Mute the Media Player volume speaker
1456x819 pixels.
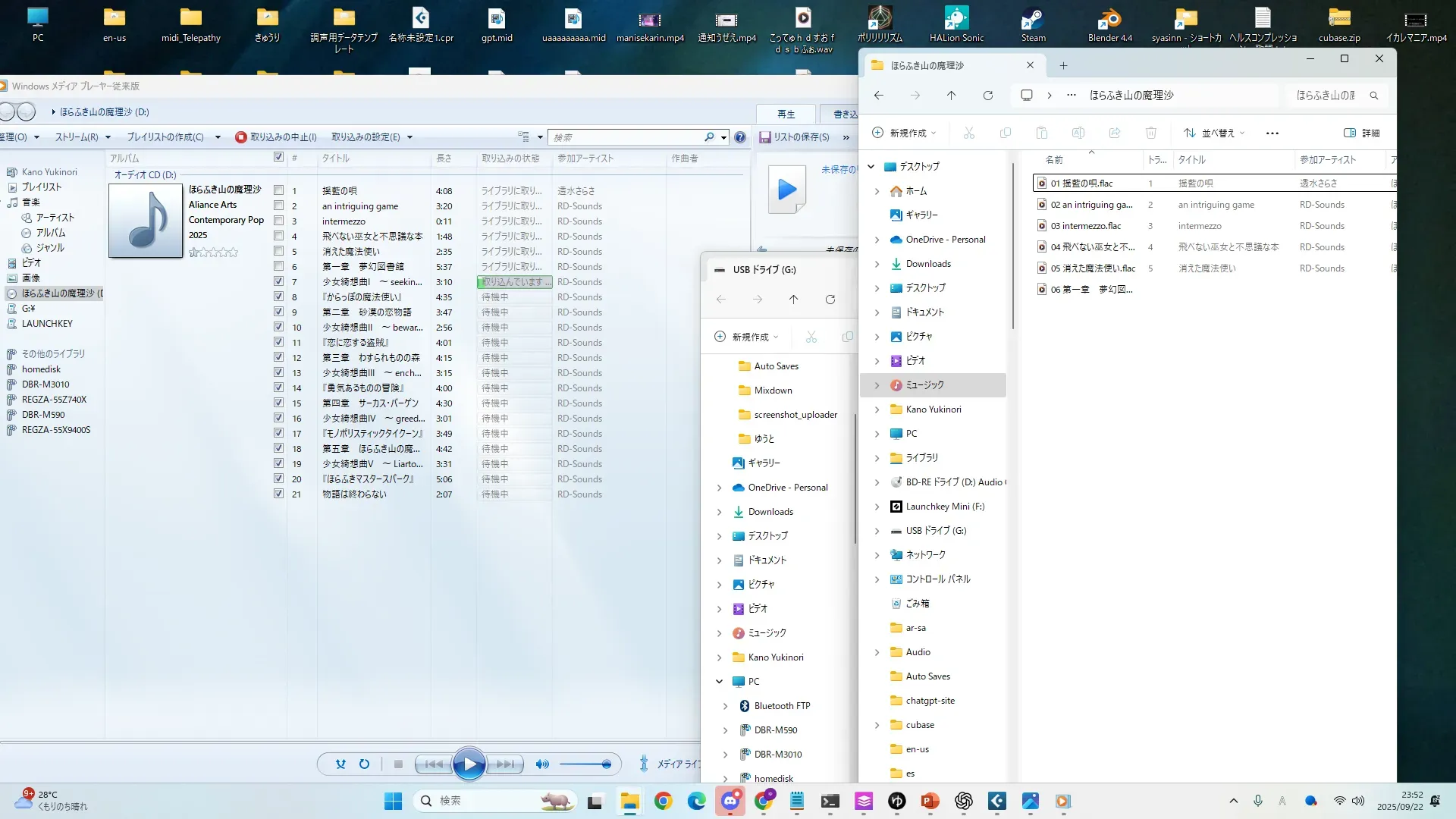[x=541, y=764]
